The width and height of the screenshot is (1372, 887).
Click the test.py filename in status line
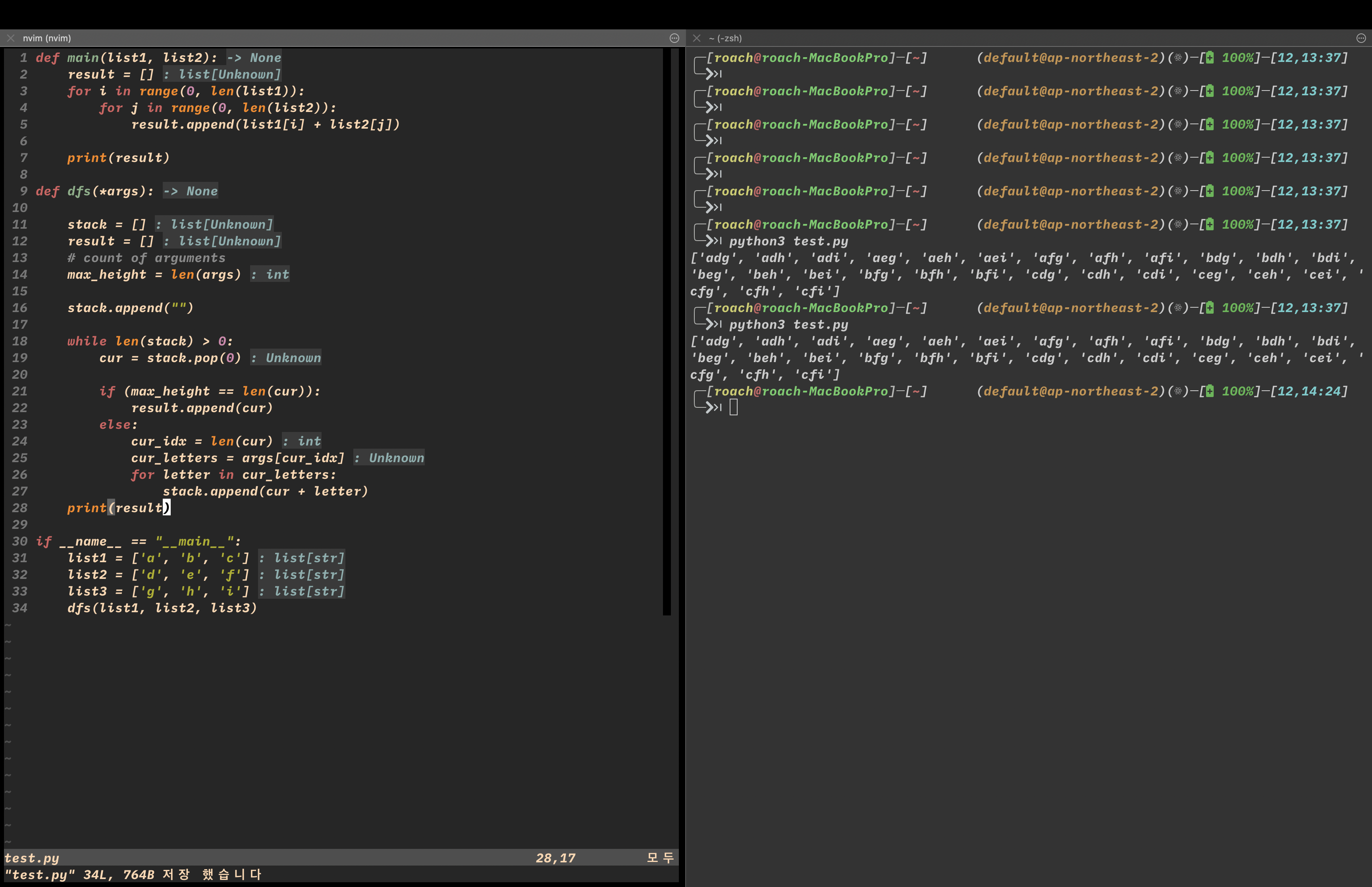tap(32, 858)
